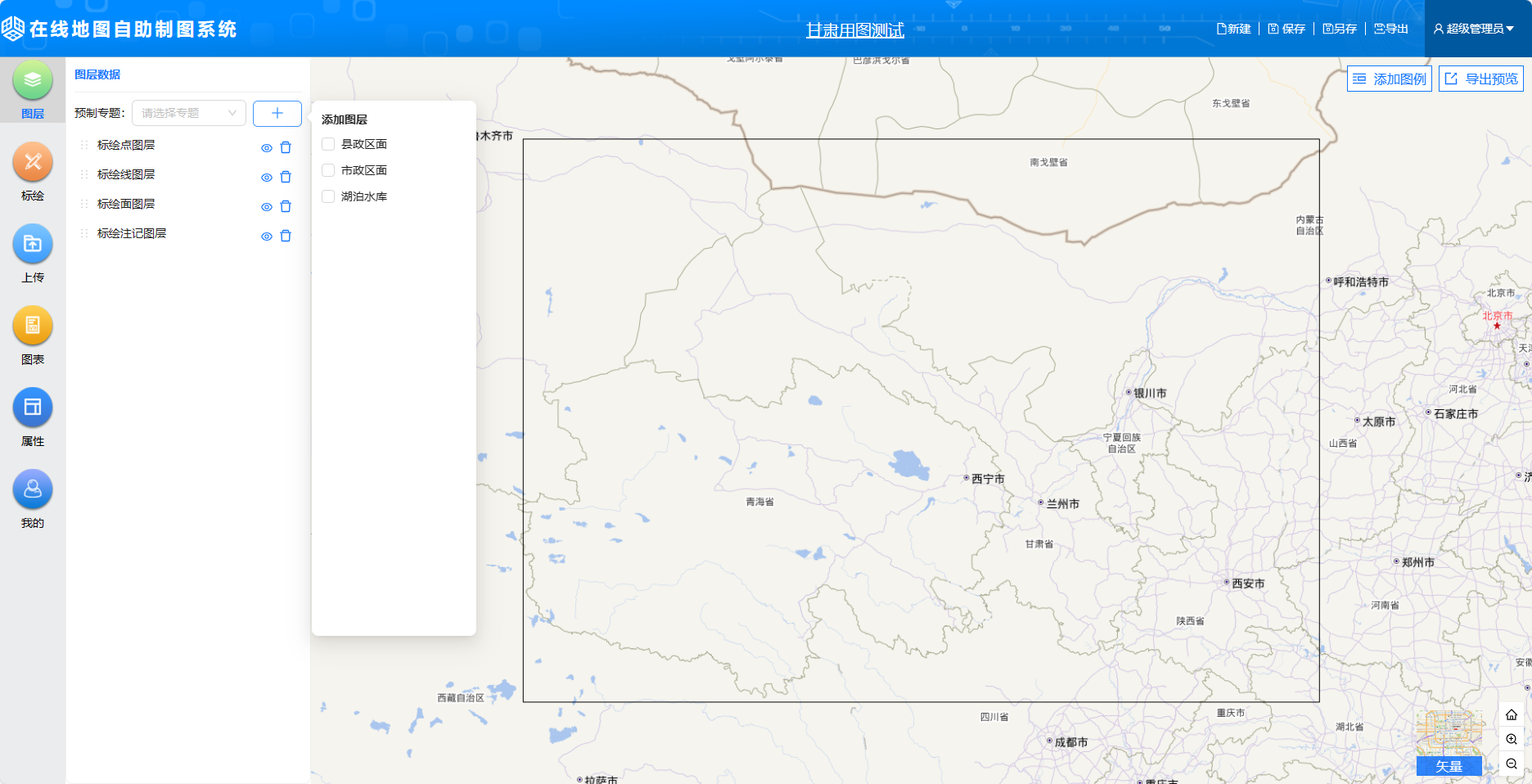Open the 图层 layers sidebar tab
The width and height of the screenshot is (1532, 784).
click(x=33, y=89)
